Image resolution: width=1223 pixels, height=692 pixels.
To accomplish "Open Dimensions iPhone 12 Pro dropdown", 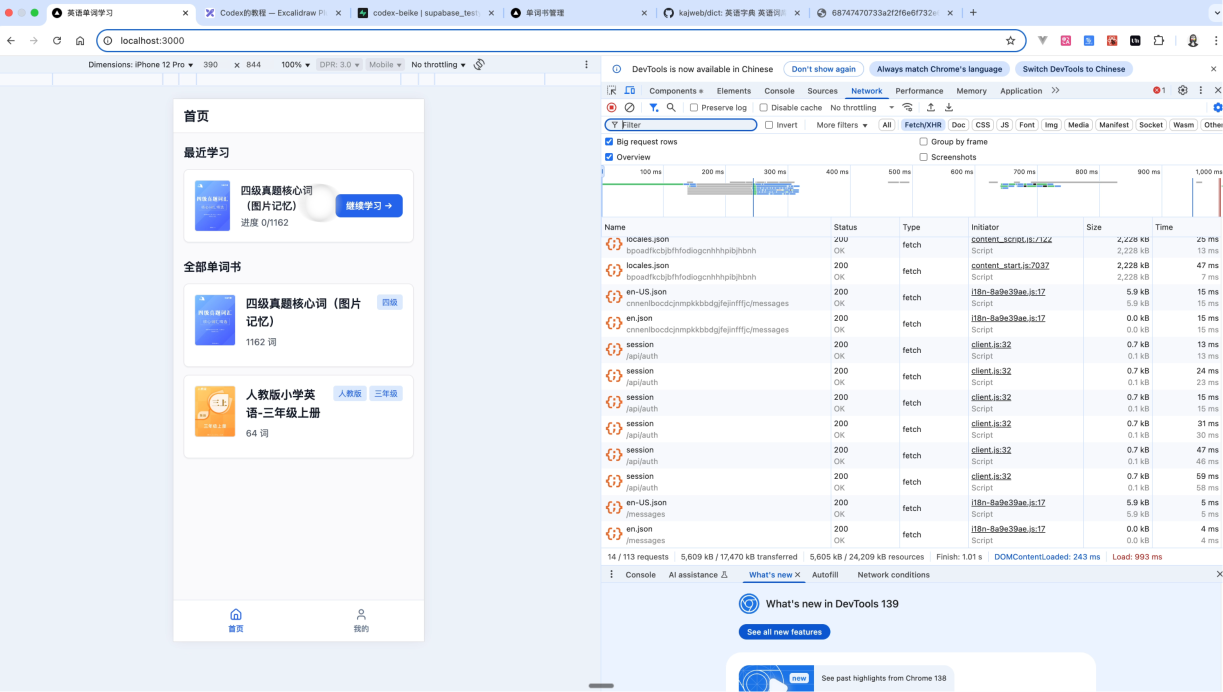I will (140, 65).
